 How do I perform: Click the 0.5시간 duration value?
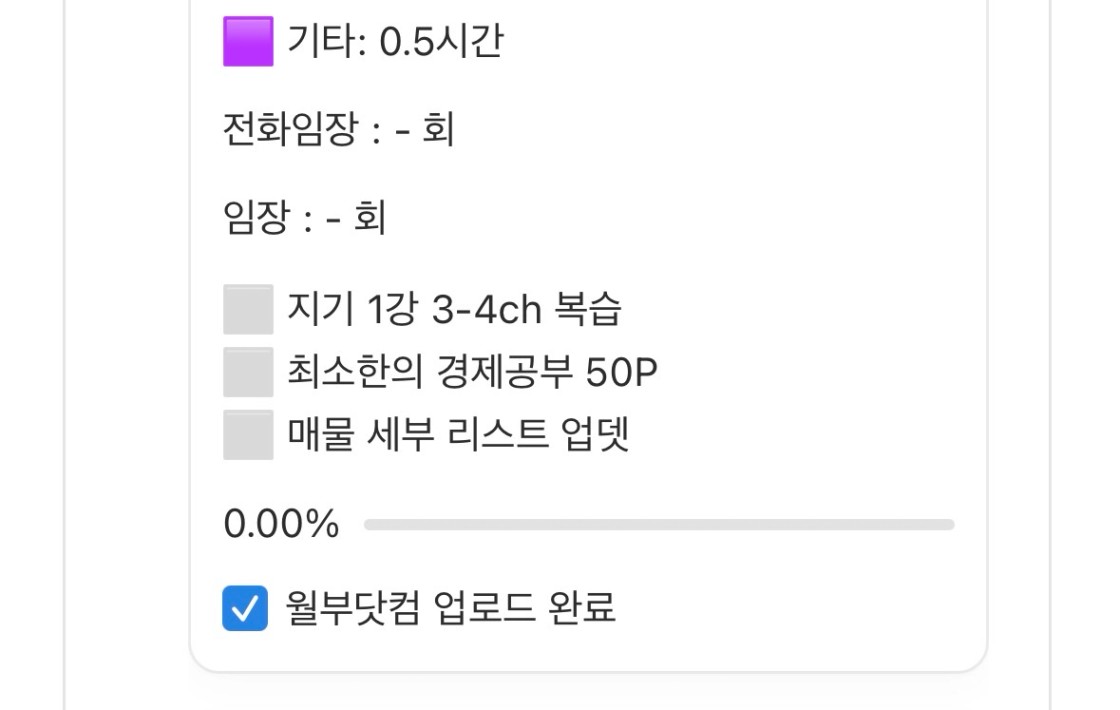pyautogui.click(x=441, y=42)
